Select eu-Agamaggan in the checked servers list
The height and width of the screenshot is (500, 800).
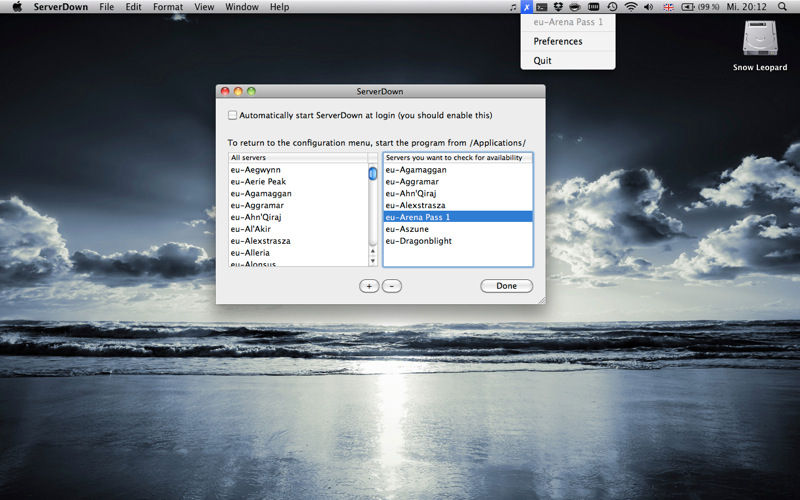458,169
